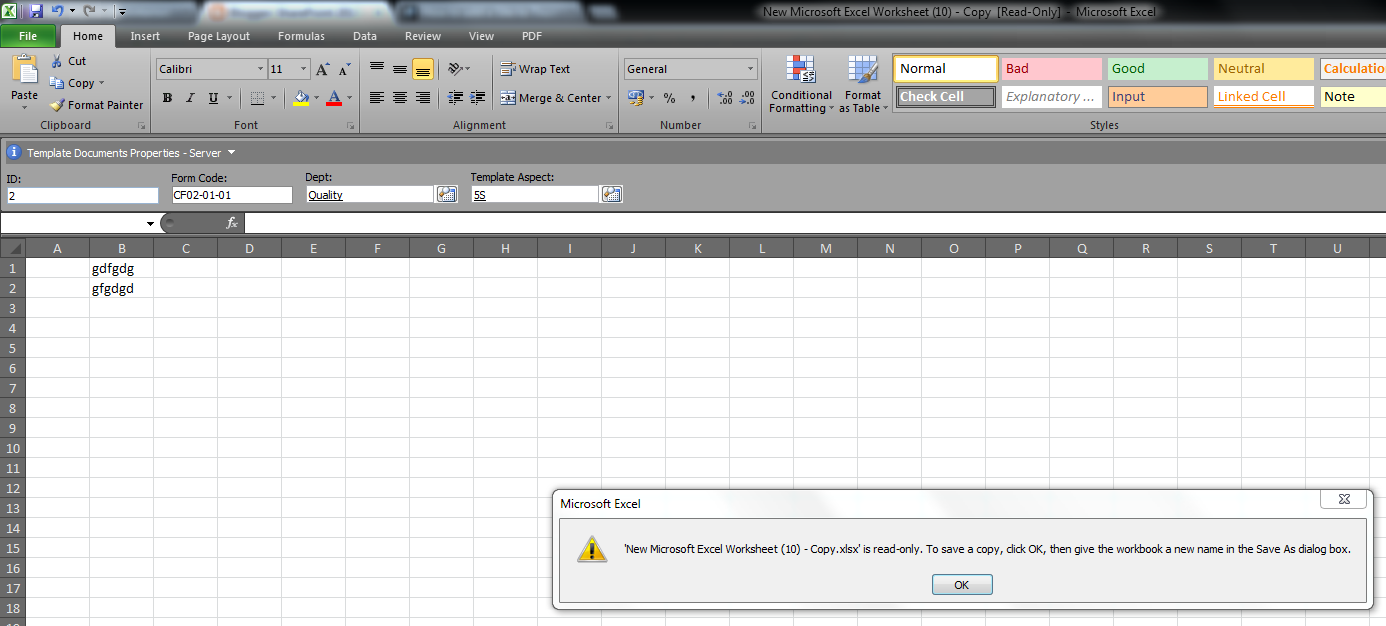
Task: Top align cell contents
Action: tap(377, 68)
